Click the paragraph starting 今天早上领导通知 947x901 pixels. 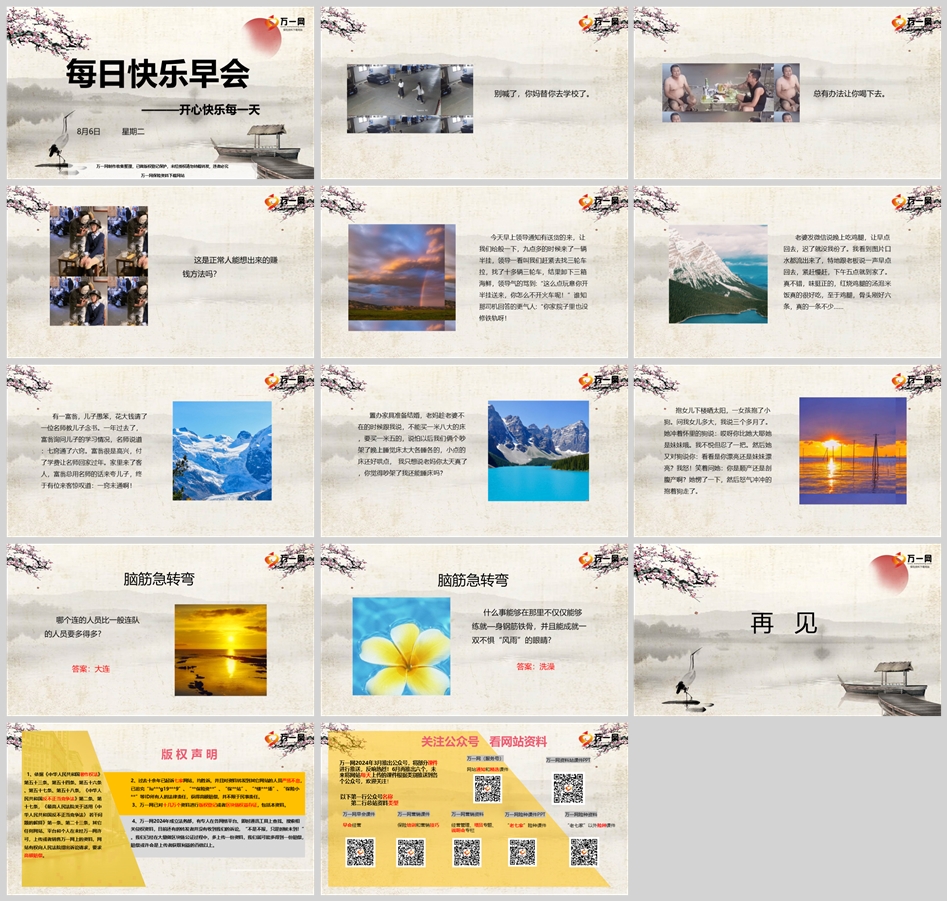click(x=533, y=277)
